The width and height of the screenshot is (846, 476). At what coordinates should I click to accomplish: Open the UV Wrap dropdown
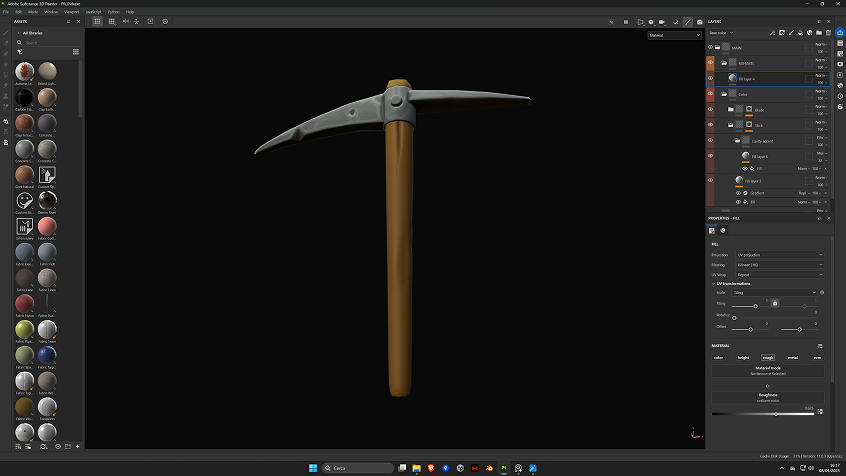[780, 274]
